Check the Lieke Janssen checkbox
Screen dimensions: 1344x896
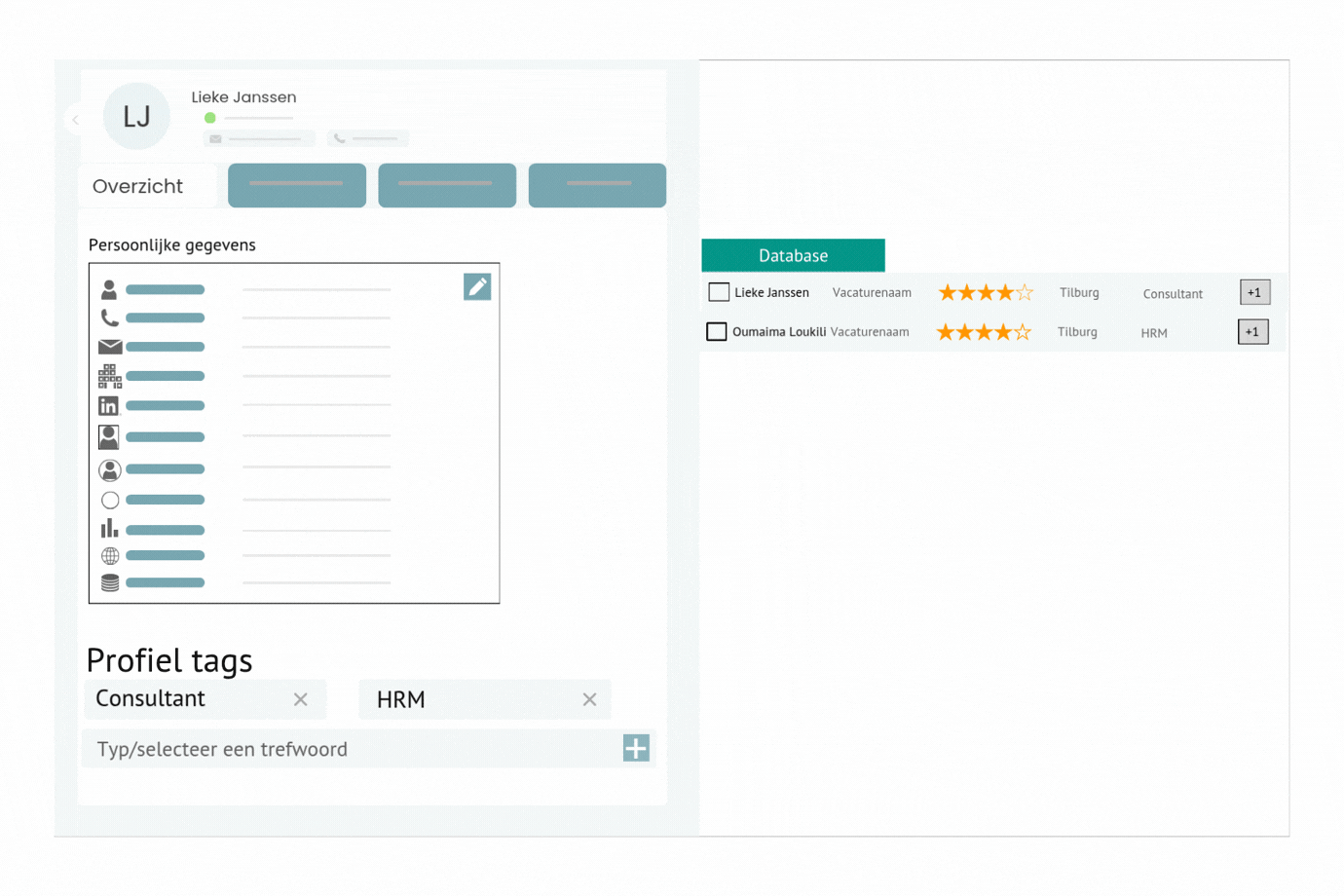pos(719,292)
